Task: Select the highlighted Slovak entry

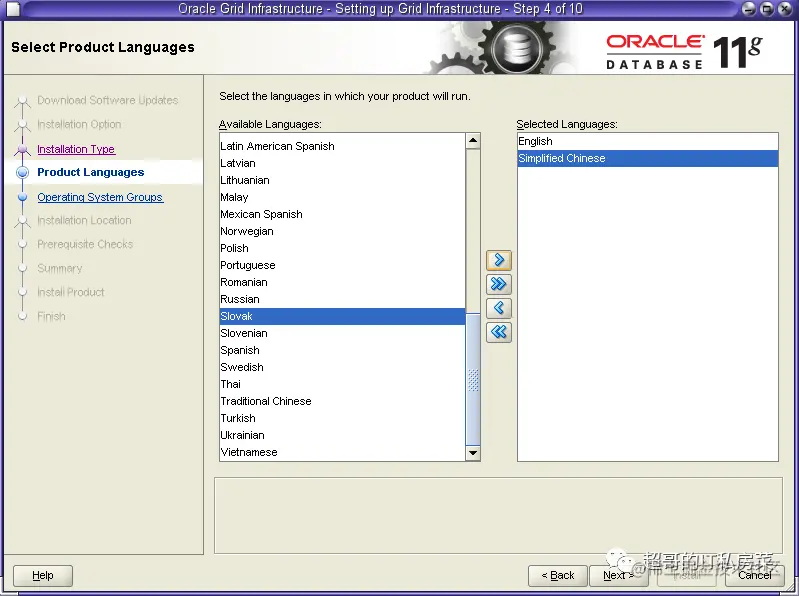Action: click(342, 316)
